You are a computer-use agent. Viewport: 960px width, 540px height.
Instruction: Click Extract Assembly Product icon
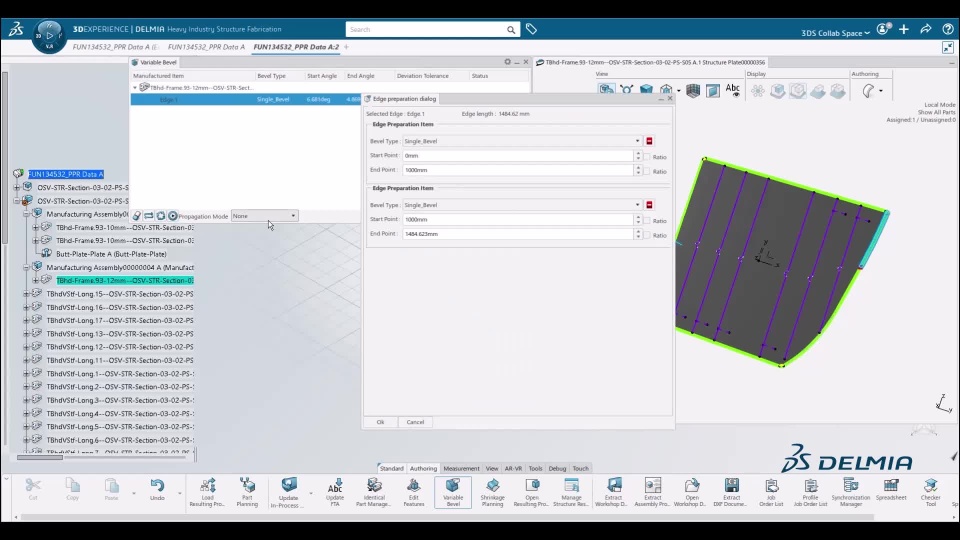[x=653, y=492]
